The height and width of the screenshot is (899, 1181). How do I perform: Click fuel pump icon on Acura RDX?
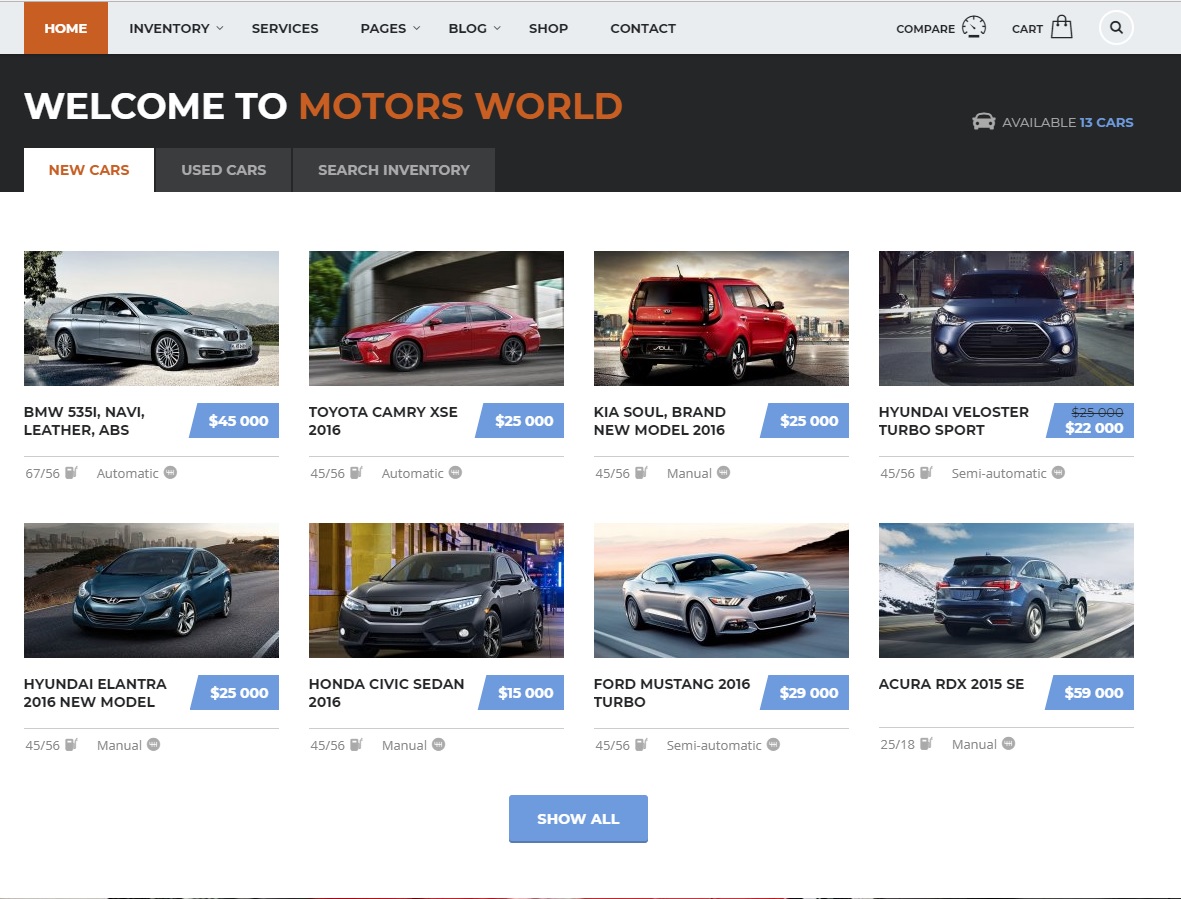pos(926,744)
